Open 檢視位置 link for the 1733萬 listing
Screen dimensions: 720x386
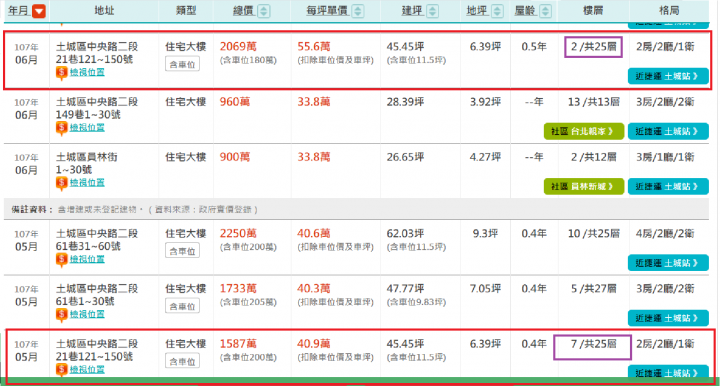coord(87,314)
